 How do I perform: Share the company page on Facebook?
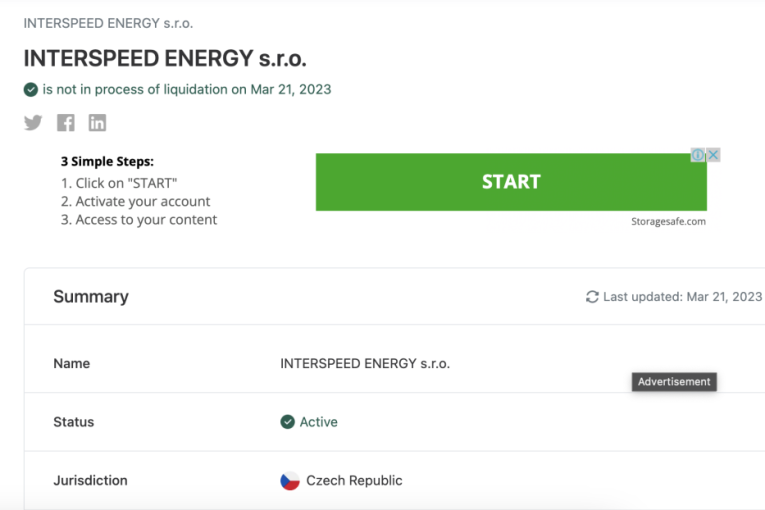[x=66, y=123]
